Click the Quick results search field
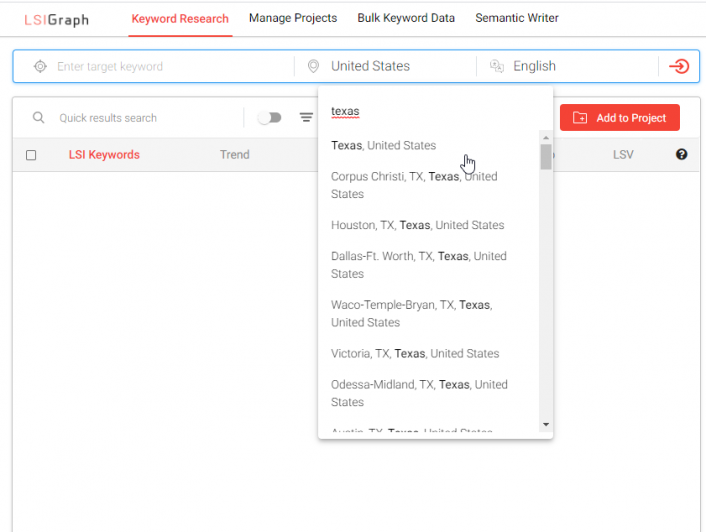The image size is (706, 532). point(149,118)
